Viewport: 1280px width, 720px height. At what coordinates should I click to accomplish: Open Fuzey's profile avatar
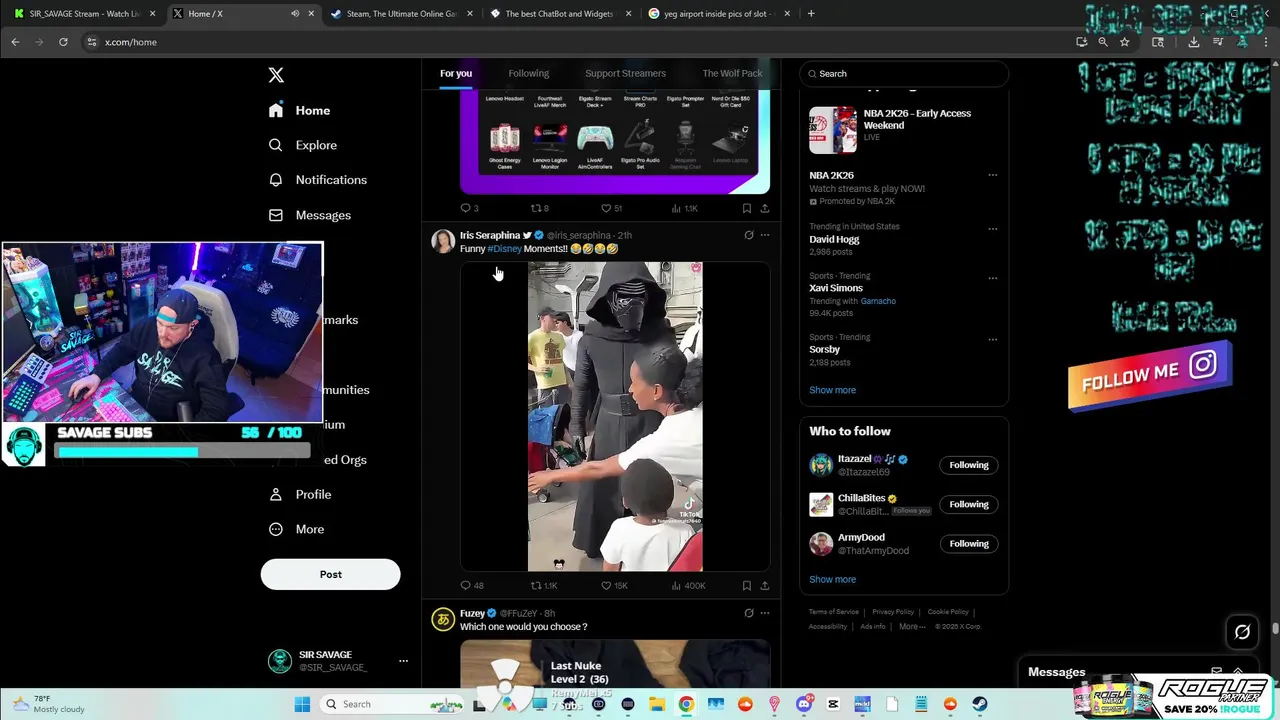coord(443,619)
